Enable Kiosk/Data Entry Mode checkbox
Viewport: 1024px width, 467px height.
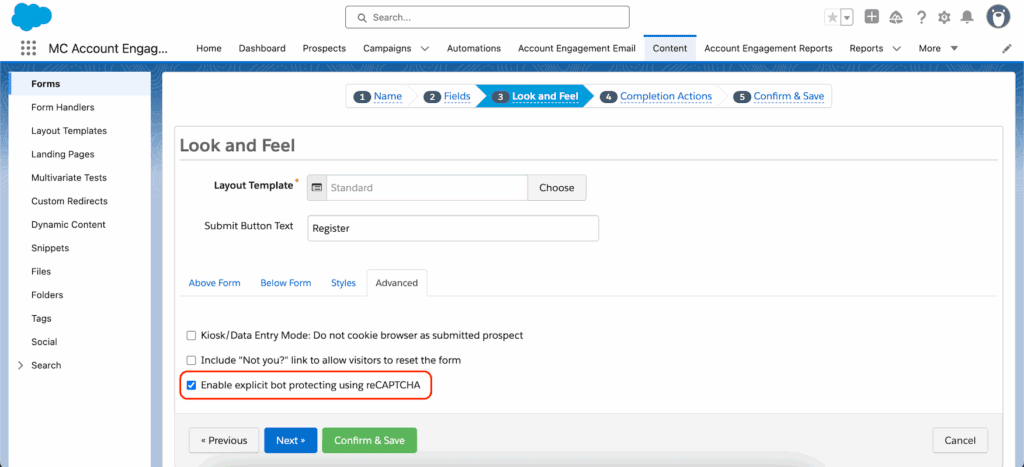191,336
